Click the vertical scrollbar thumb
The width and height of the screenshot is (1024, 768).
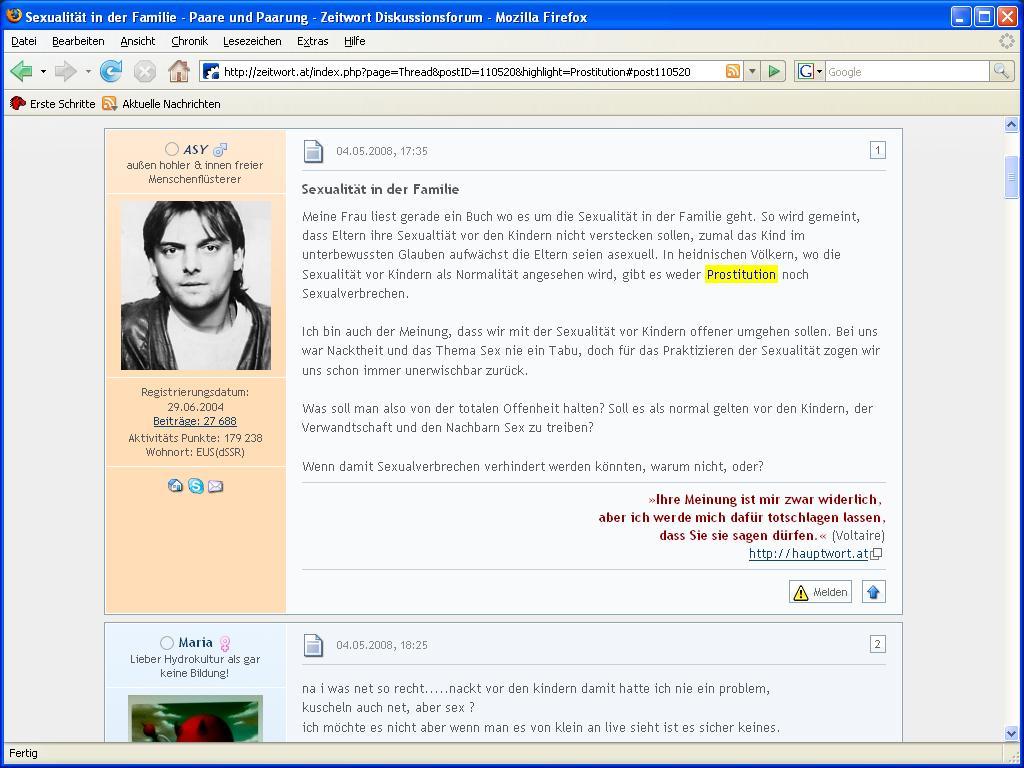tap(1011, 177)
